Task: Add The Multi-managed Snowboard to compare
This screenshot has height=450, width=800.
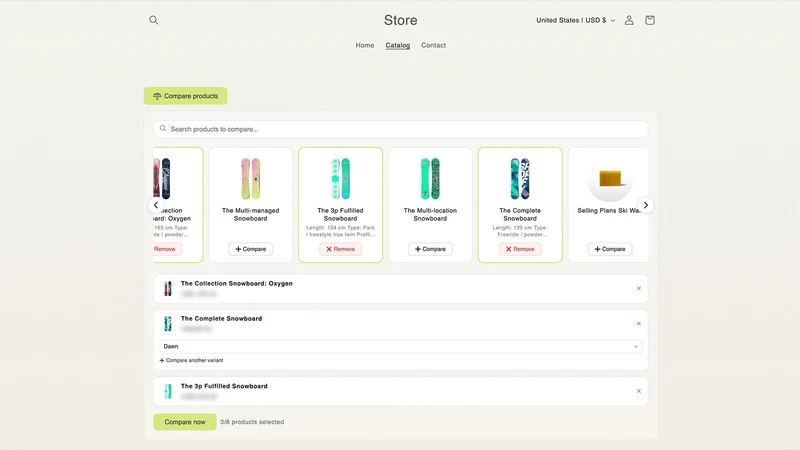Action: point(251,249)
